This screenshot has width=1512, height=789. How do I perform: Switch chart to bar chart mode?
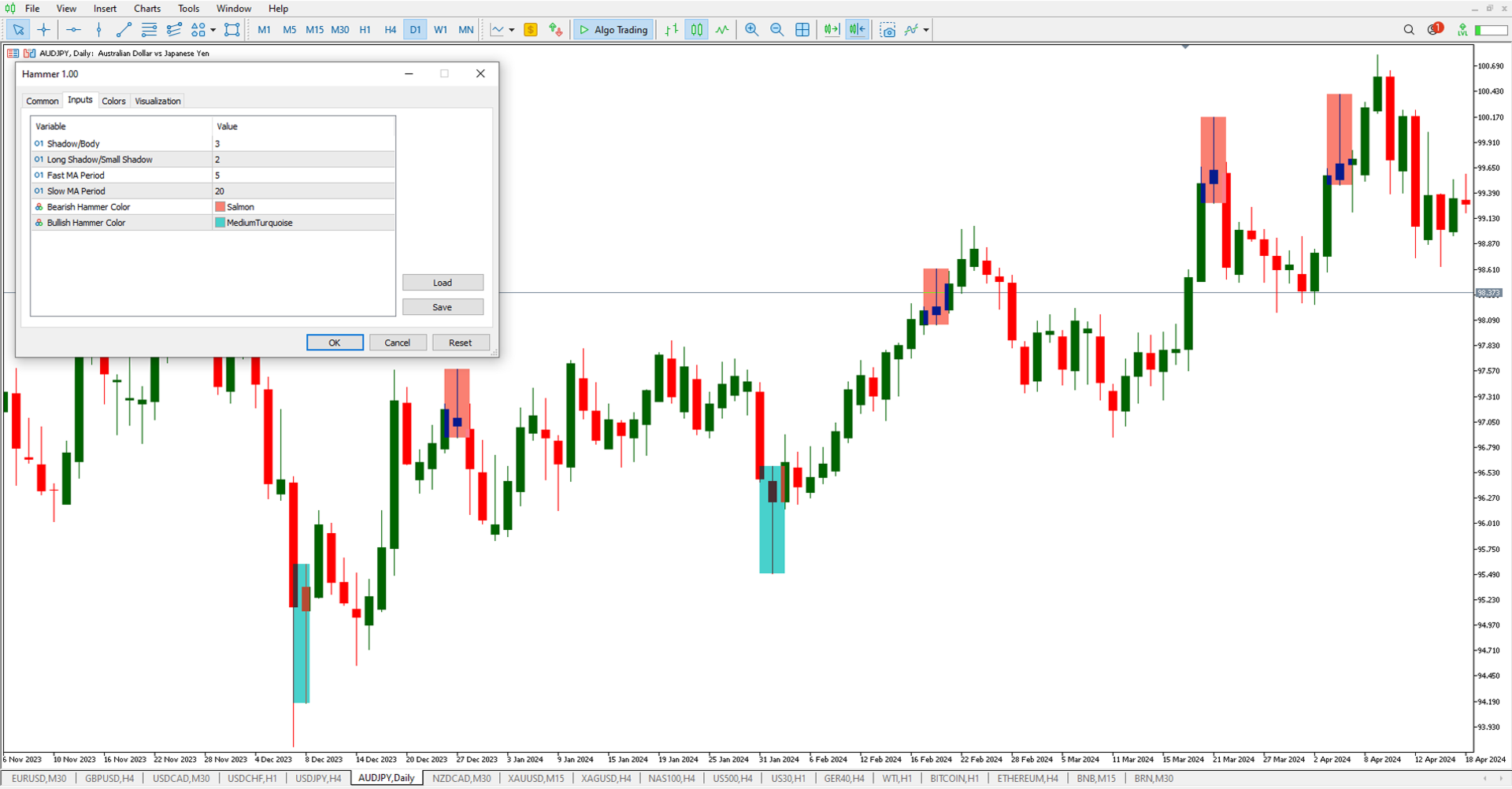(x=671, y=30)
